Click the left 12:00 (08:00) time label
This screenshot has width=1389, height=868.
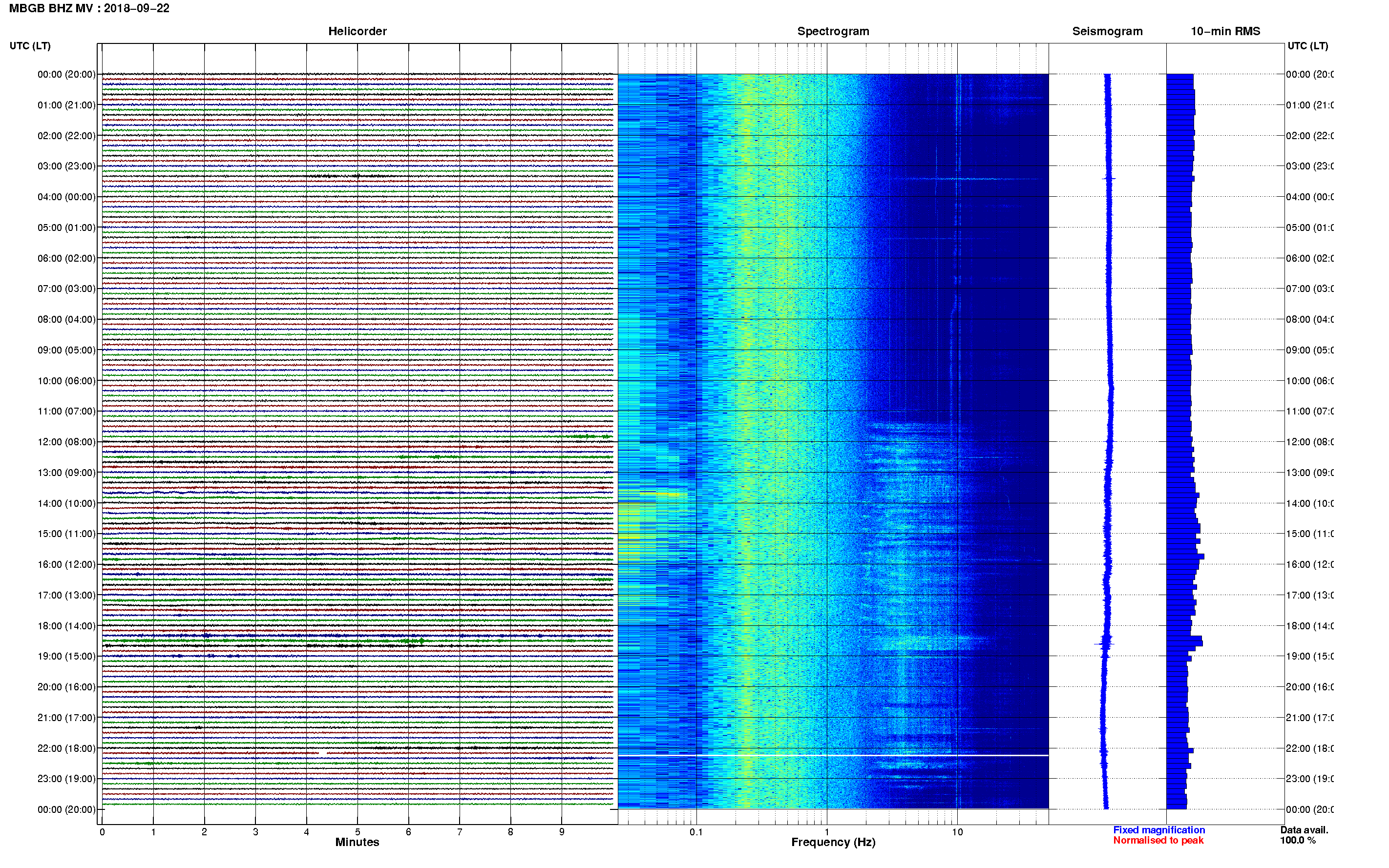(x=66, y=441)
